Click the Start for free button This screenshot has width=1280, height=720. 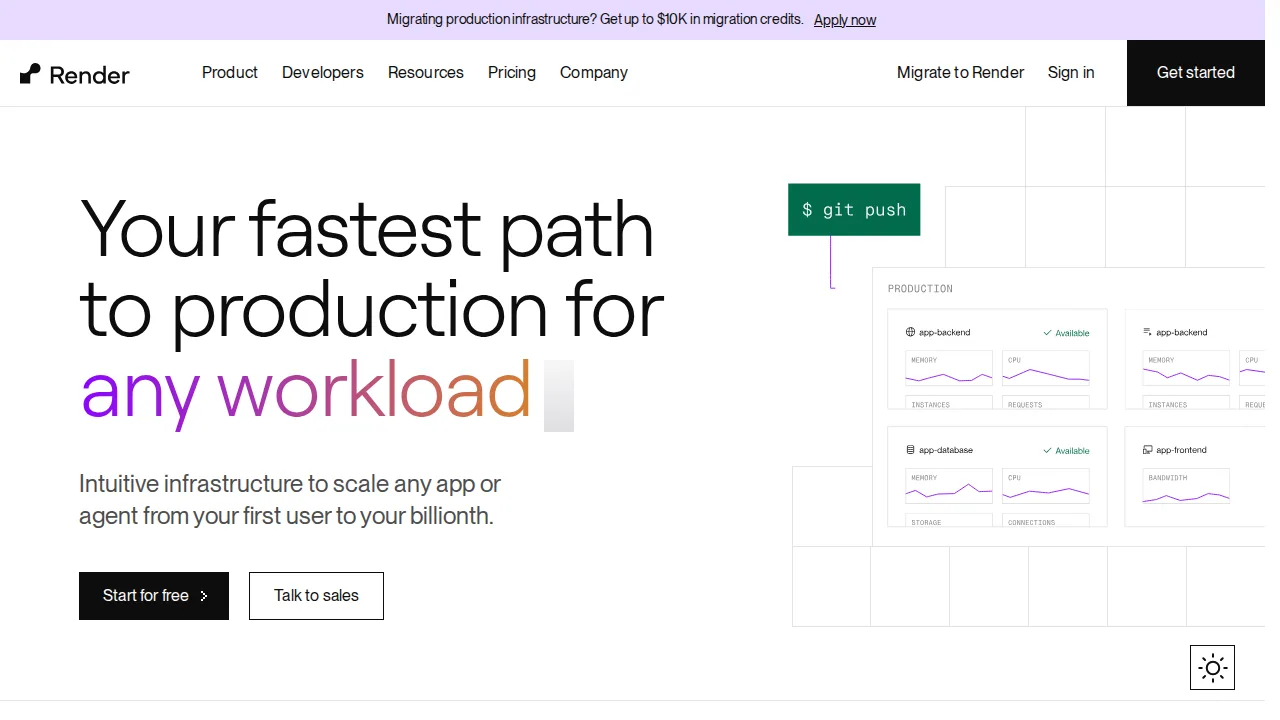click(x=154, y=596)
